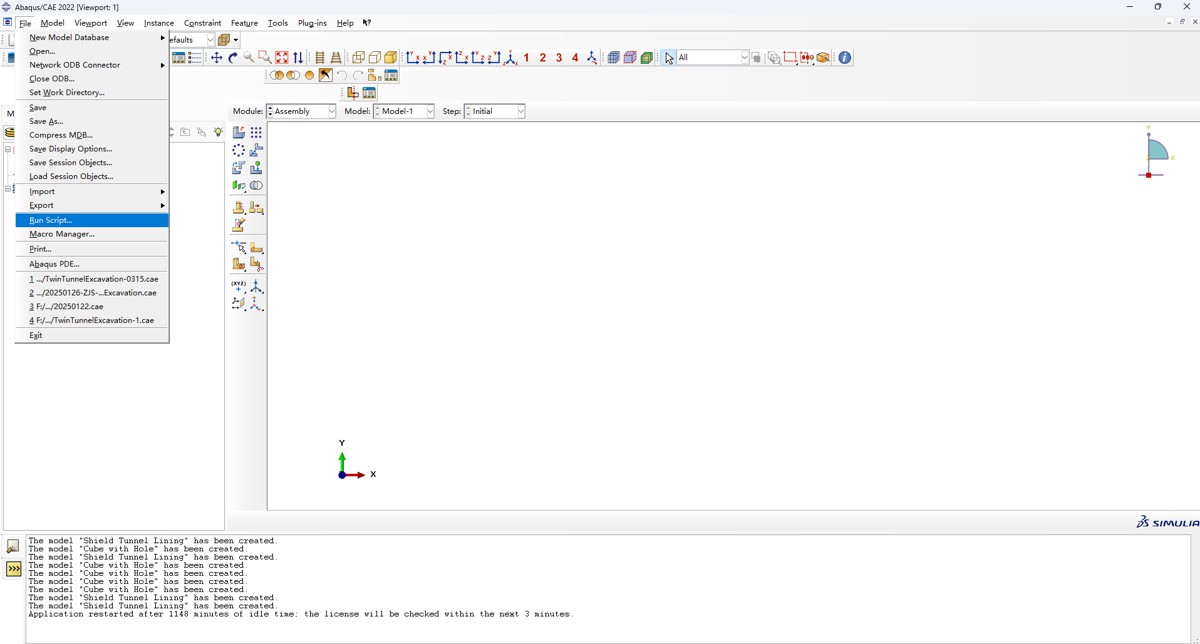This screenshot has width=1200, height=644.
Task: Expand the Network ODB Connector submenu
Action: 92,65
